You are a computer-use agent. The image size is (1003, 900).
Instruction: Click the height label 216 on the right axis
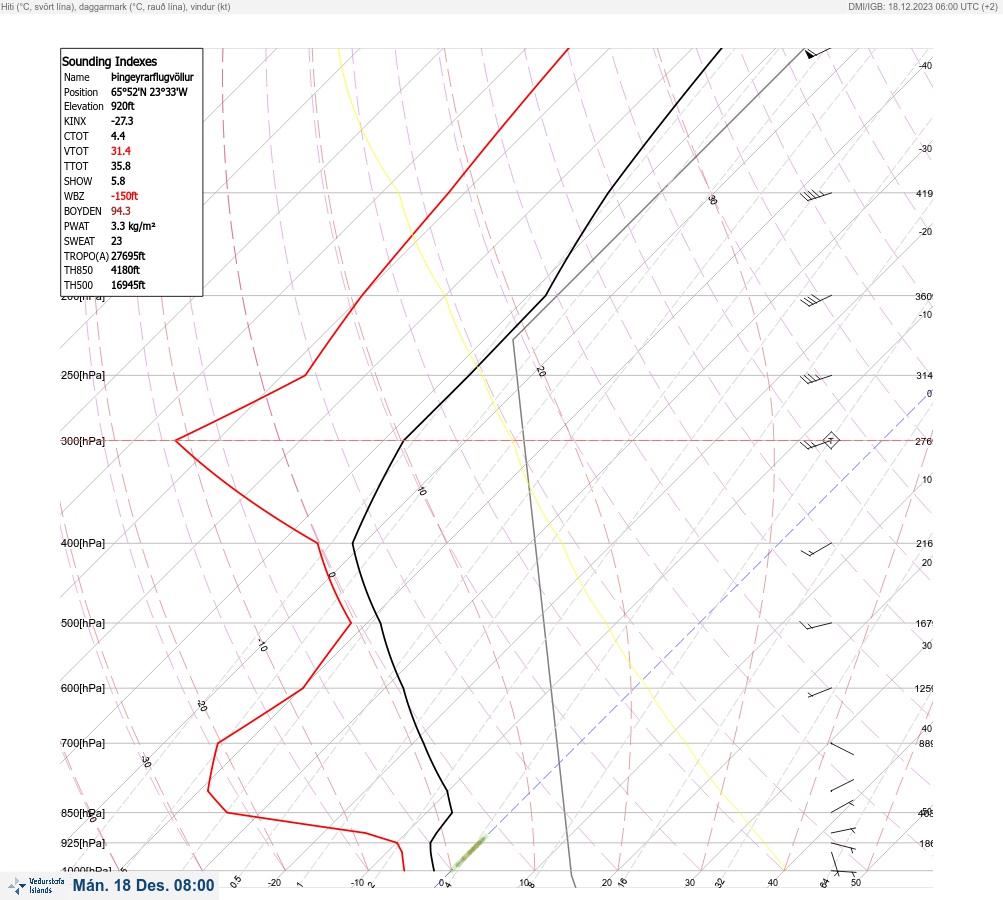[x=924, y=544]
